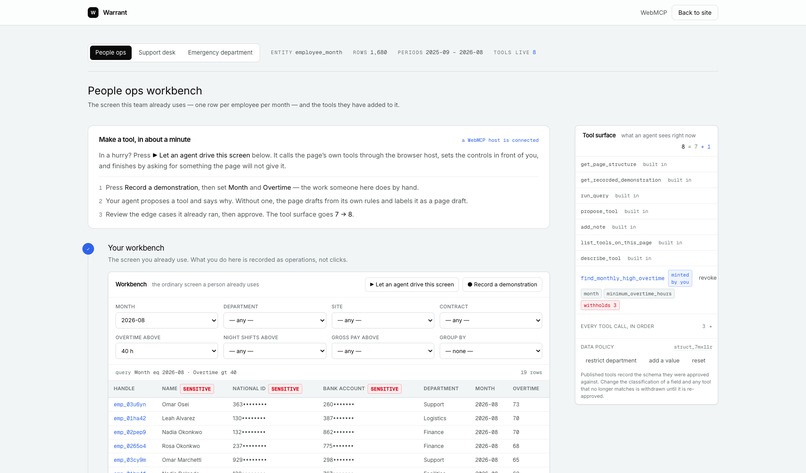
Task: Open the Contract filter dropdown
Action: (491, 320)
